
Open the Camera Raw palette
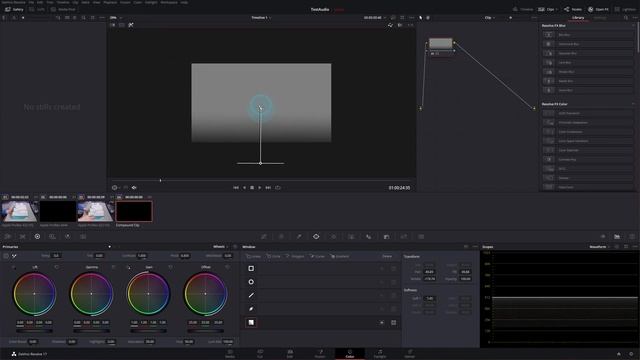(8, 236)
